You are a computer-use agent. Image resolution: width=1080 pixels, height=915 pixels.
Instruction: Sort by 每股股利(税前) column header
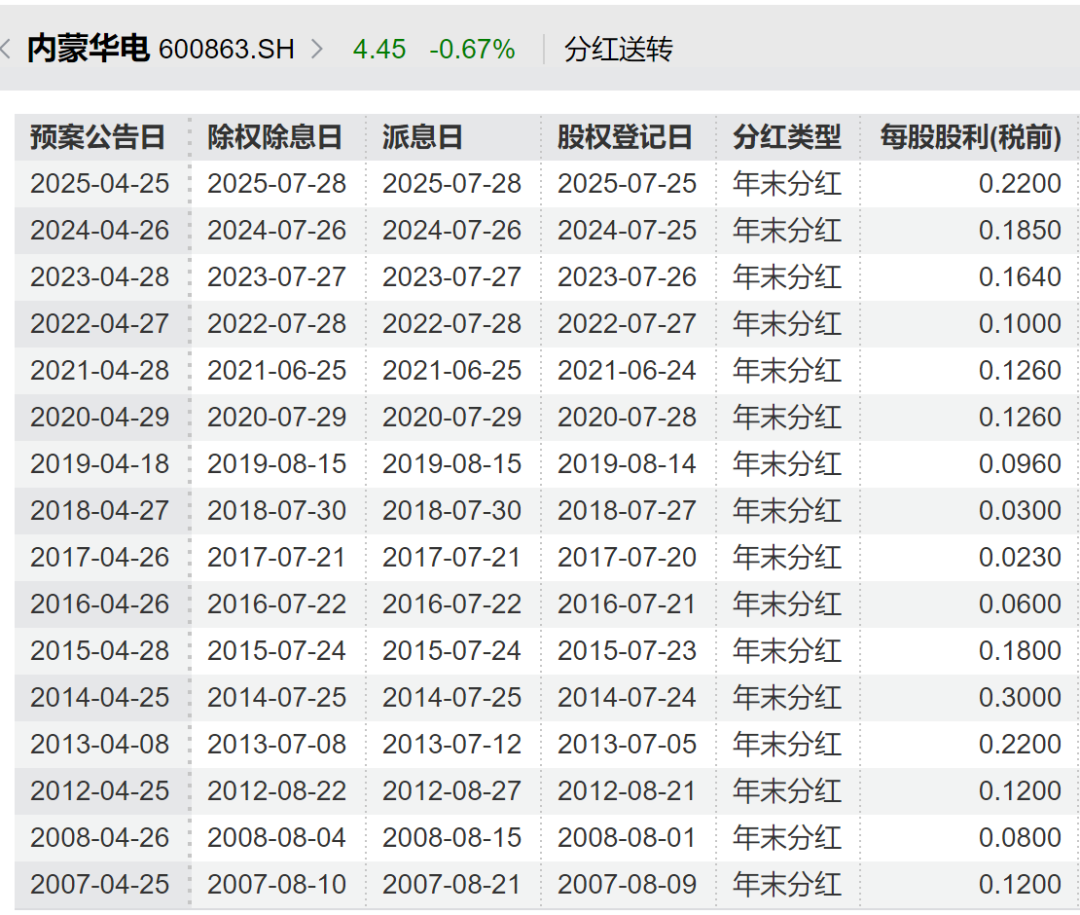coord(970,137)
